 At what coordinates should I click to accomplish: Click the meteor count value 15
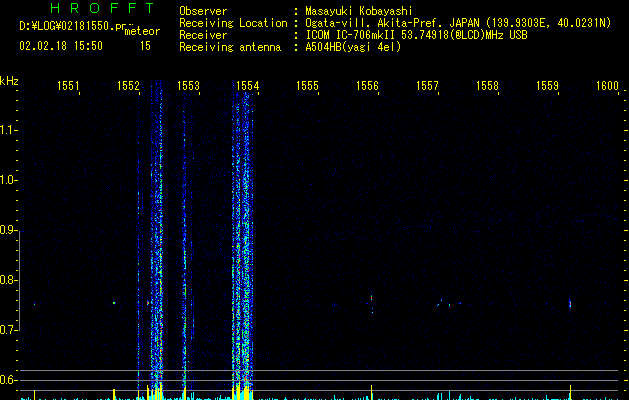tap(145, 46)
